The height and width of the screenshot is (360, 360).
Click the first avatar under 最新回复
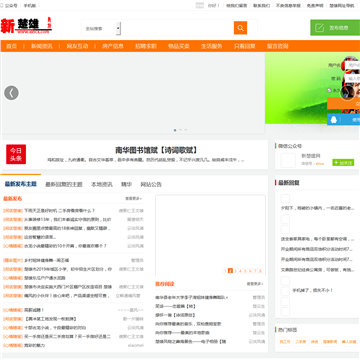coord(285,199)
